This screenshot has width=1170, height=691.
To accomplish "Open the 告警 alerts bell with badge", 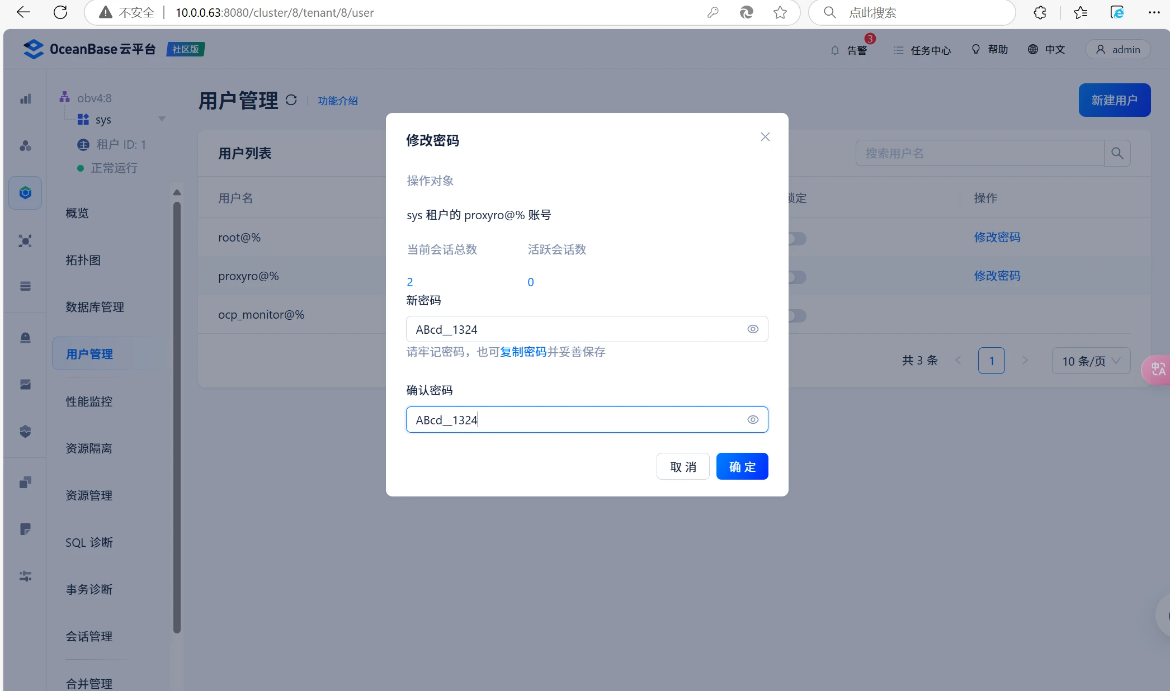I will [x=851, y=49].
